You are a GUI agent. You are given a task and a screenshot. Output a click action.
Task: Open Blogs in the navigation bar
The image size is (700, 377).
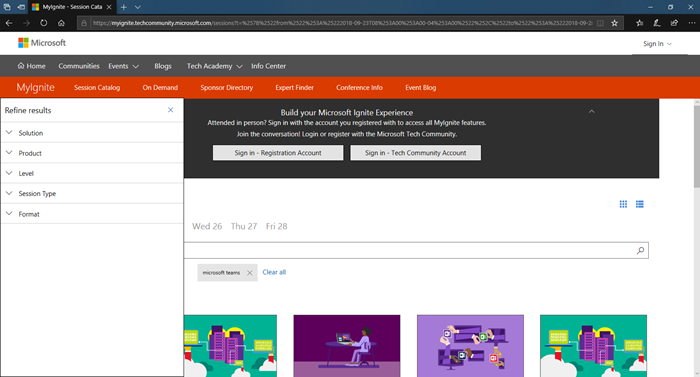pos(162,66)
